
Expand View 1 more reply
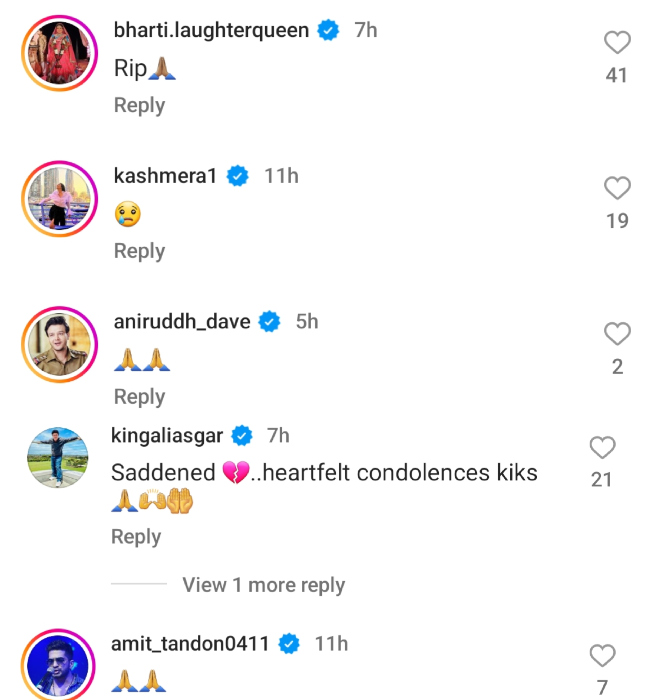pyautogui.click(x=263, y=585)
